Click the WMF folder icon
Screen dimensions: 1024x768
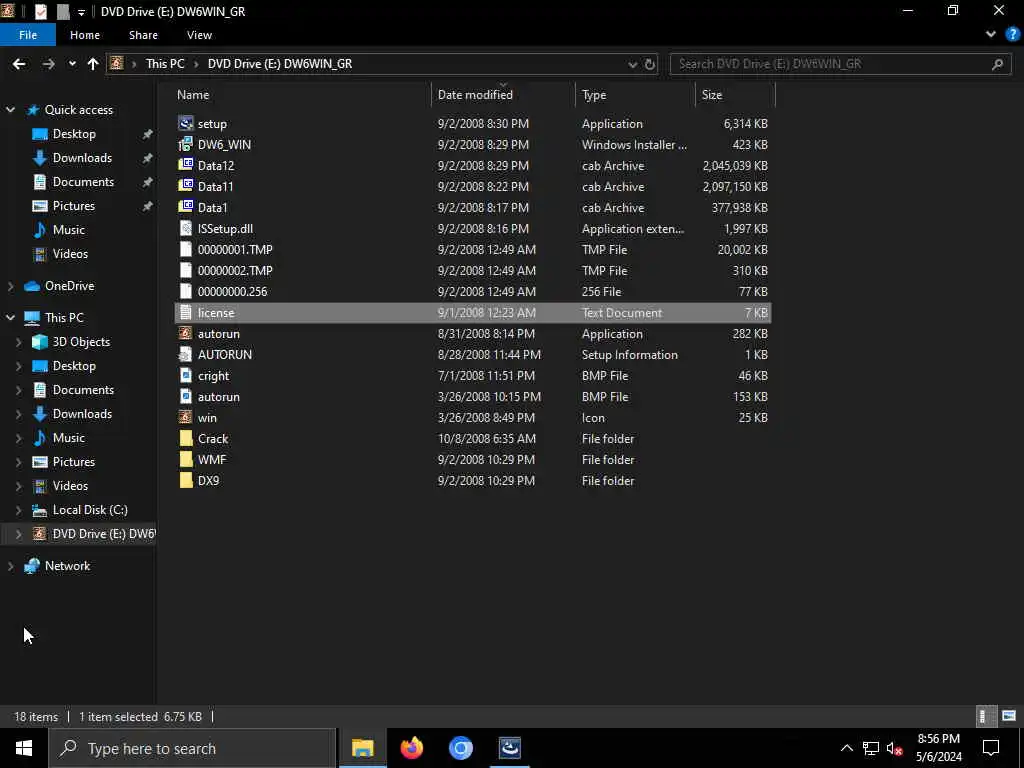(x=186, y=459)
